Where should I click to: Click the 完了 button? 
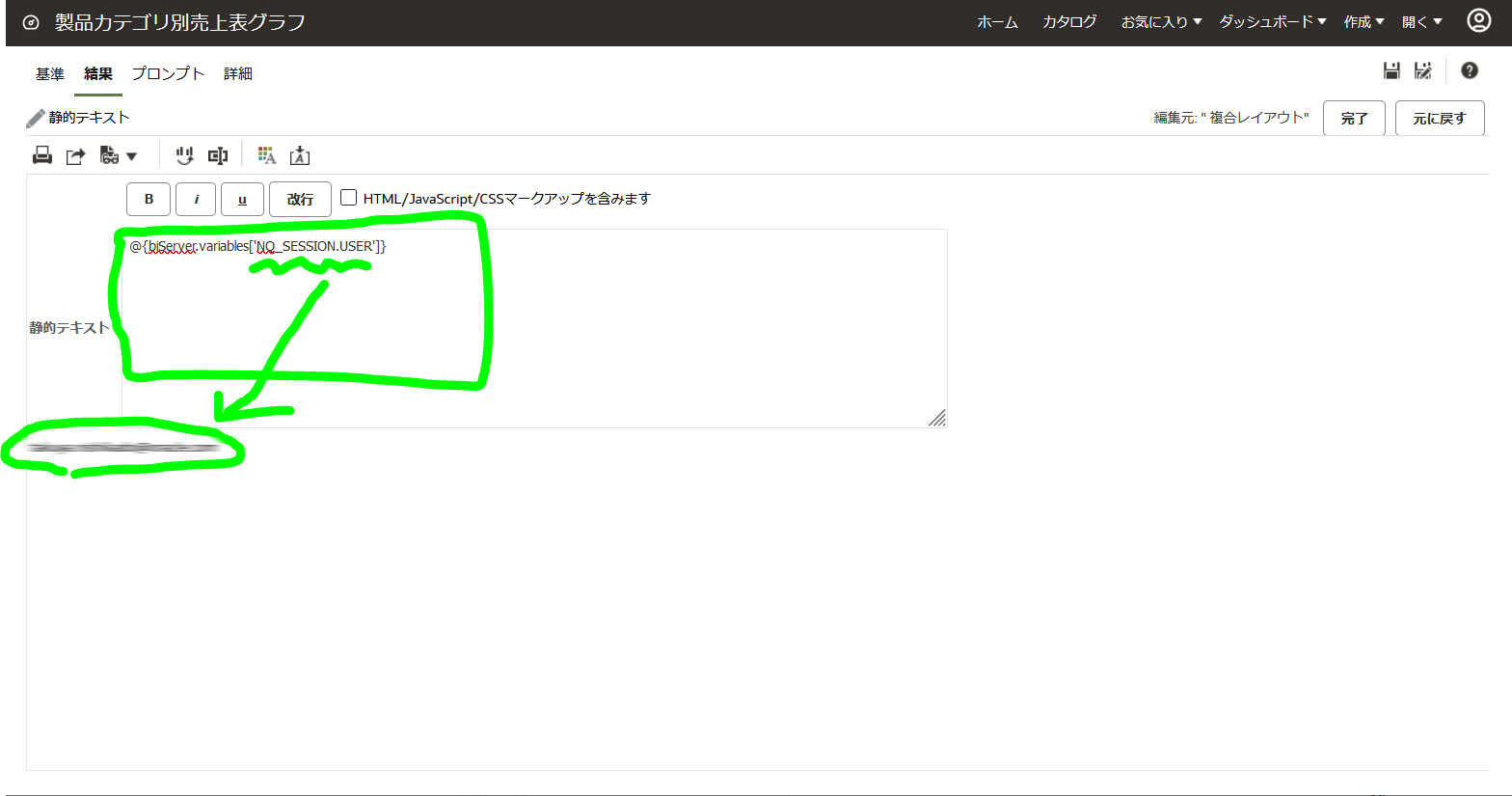pos(1354,118)
